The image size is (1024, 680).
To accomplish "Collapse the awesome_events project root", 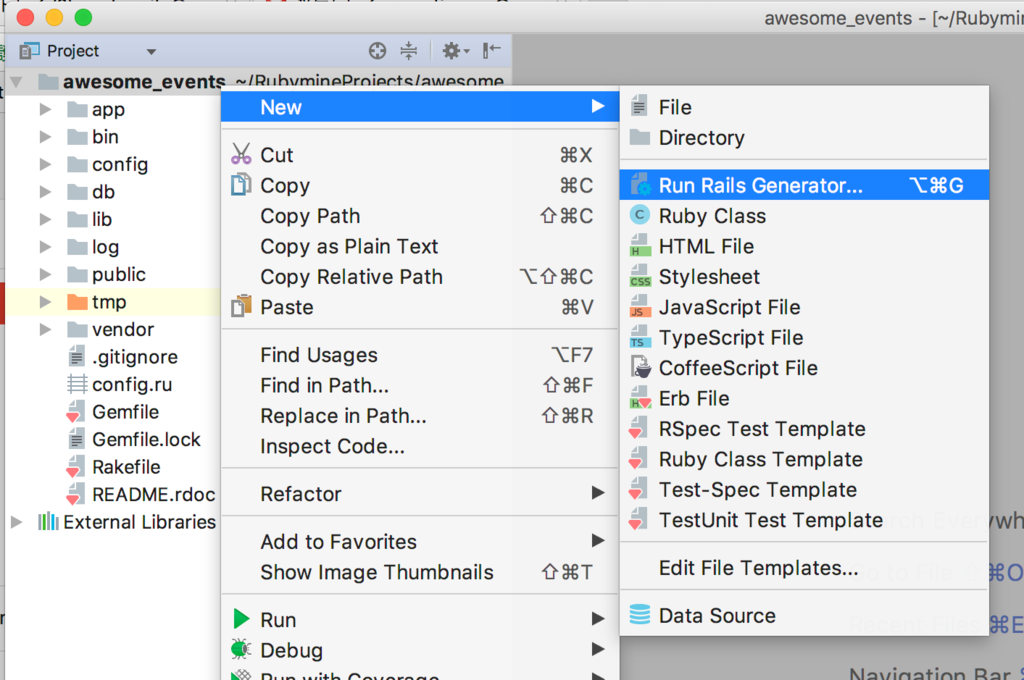I will point(15,81).
